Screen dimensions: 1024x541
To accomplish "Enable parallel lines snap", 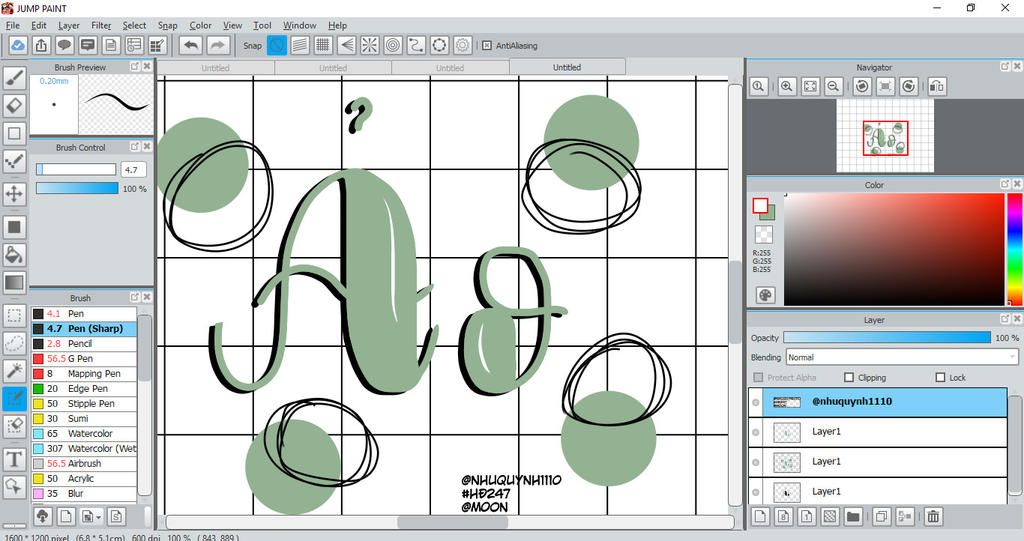I will pos(300,45).
